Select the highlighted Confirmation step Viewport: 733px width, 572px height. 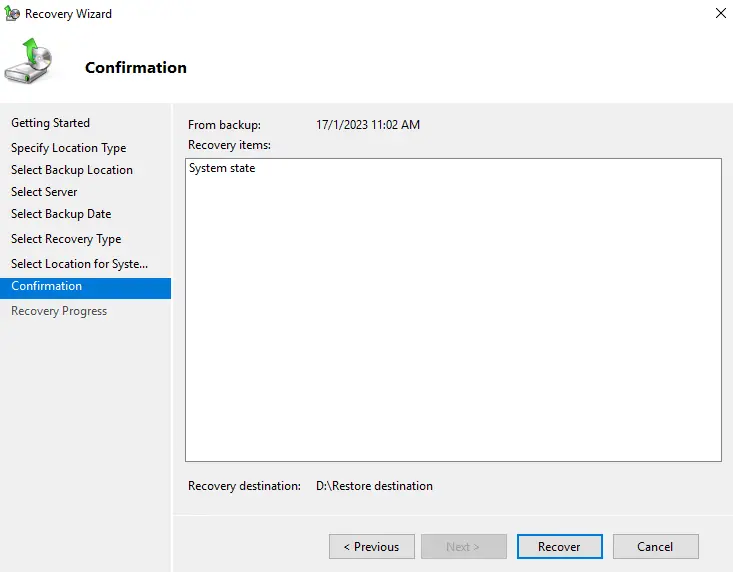[x=47, y=287]
